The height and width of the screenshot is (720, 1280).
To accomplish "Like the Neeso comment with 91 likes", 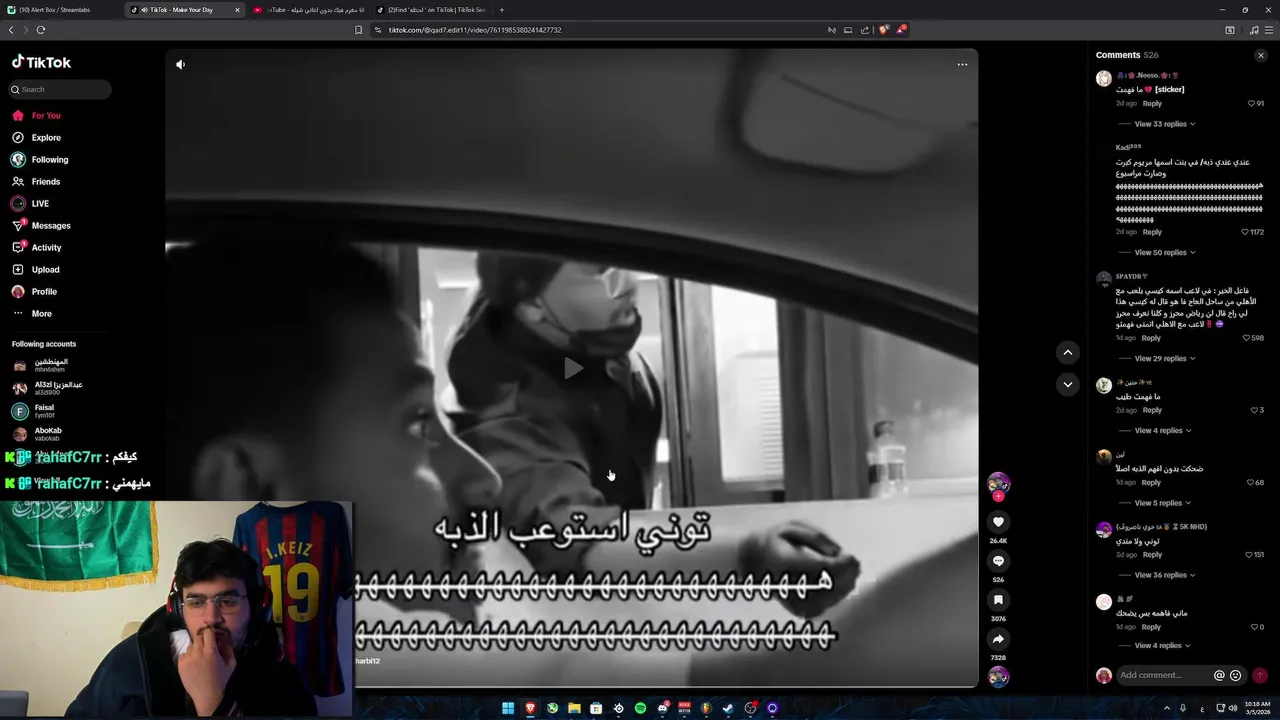I will pyautogui.click(x=1251, y=104).
